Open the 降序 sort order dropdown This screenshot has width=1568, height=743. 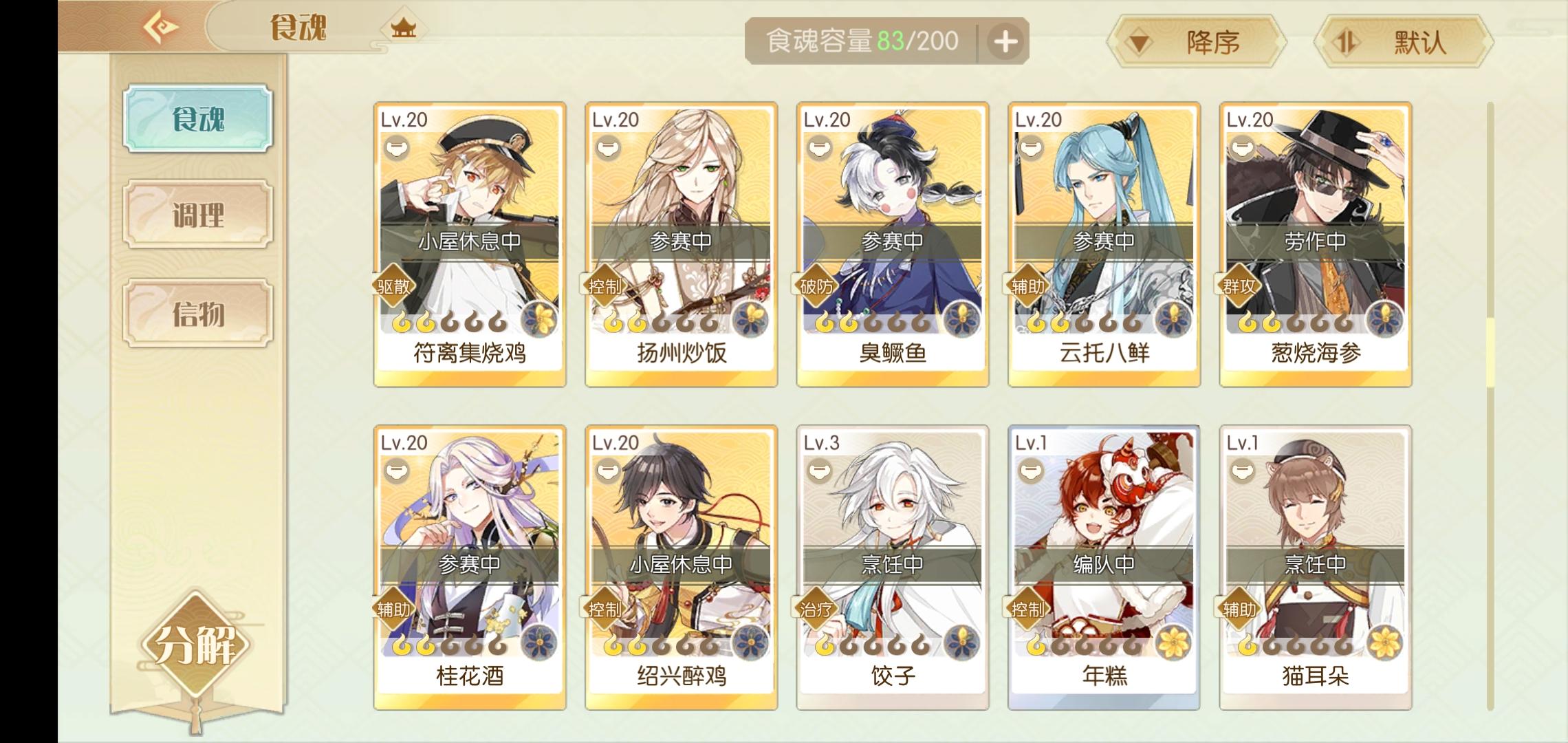pyautogui.click(x=1197, y=42)
